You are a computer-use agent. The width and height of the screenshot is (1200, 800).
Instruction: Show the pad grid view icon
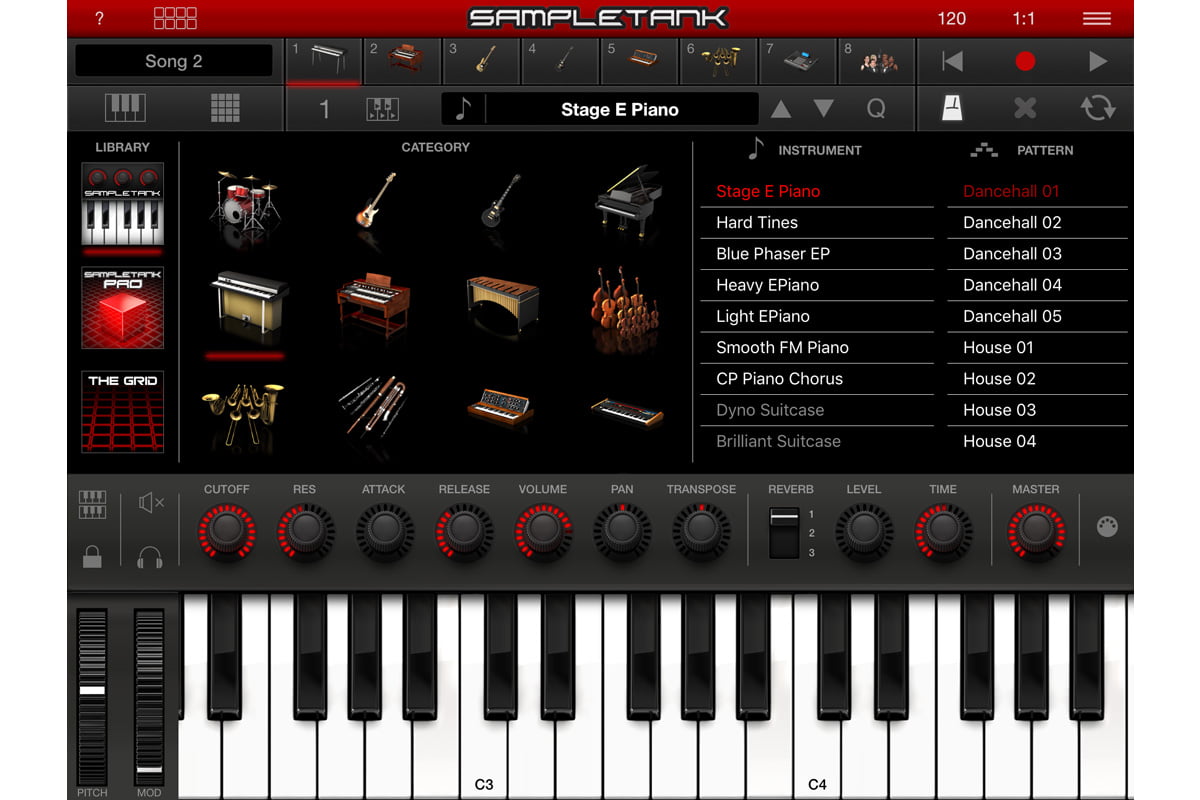point(225,108)
